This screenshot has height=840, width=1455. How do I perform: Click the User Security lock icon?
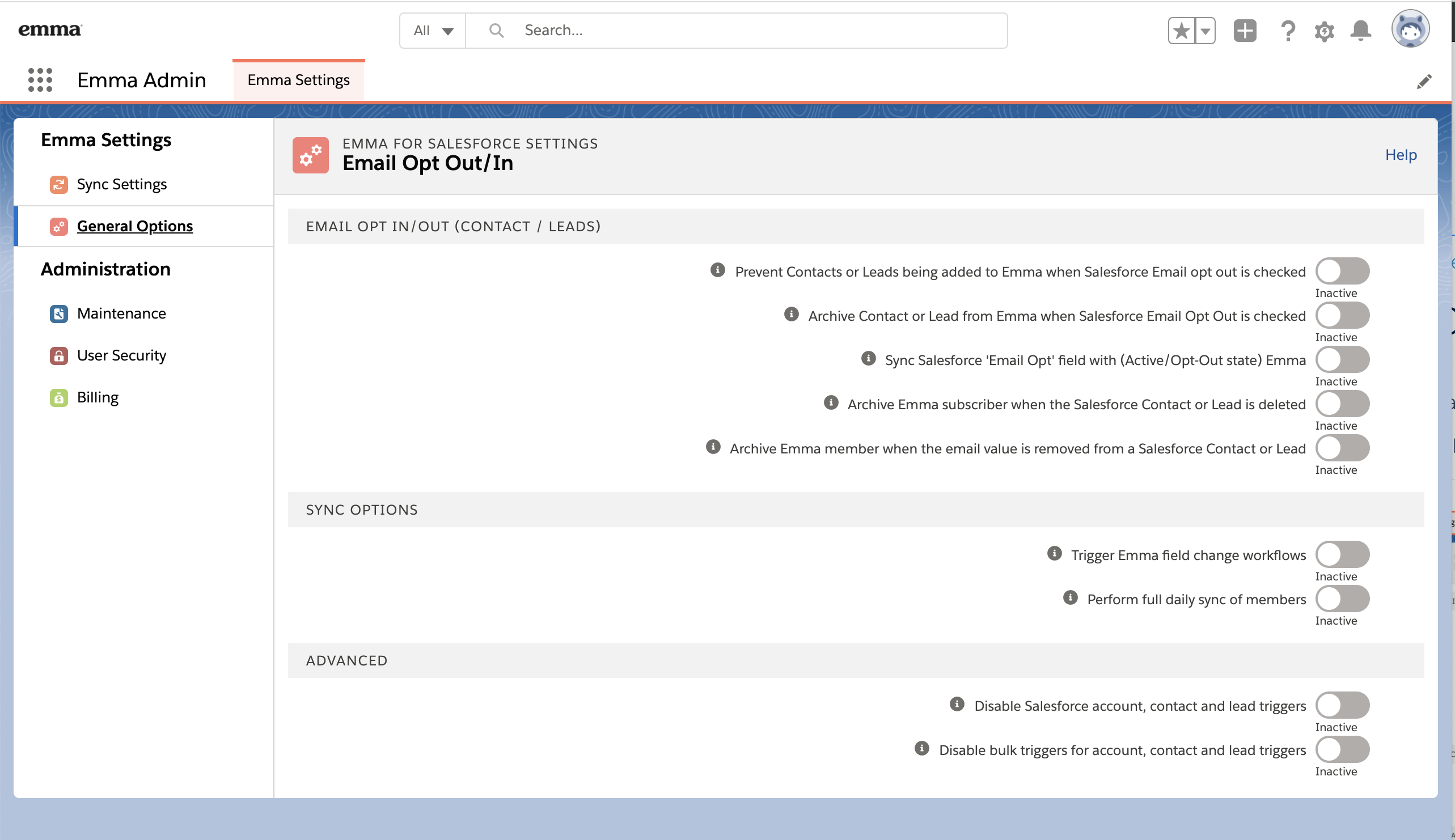coord(59,356)
